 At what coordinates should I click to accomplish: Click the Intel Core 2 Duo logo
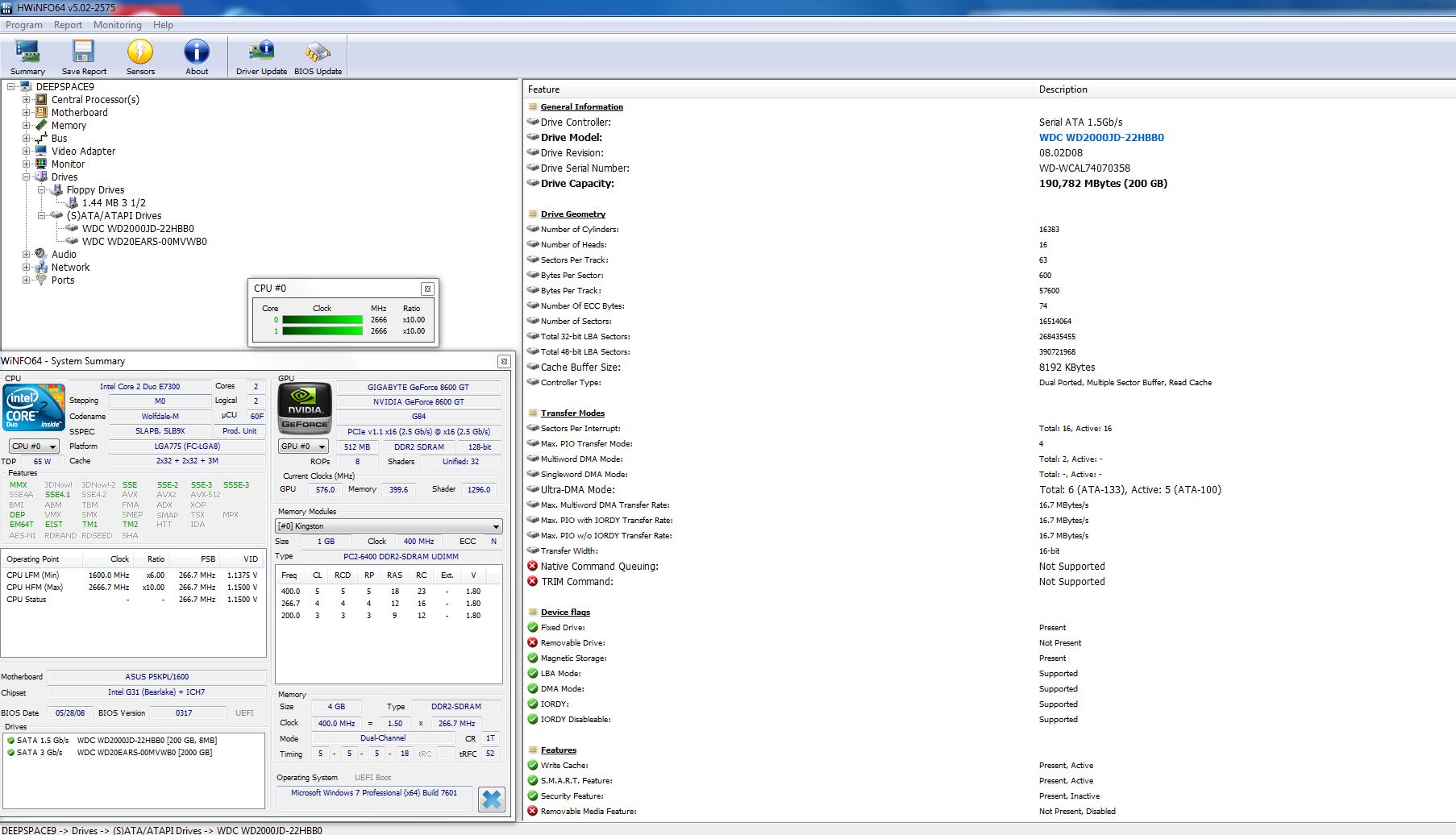tap(33, 408)
